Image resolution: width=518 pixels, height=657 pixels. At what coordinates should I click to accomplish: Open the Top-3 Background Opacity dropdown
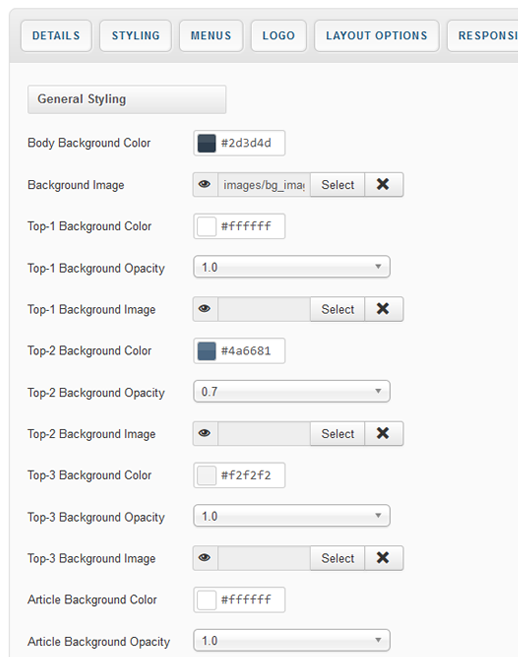tap(292, 516)
